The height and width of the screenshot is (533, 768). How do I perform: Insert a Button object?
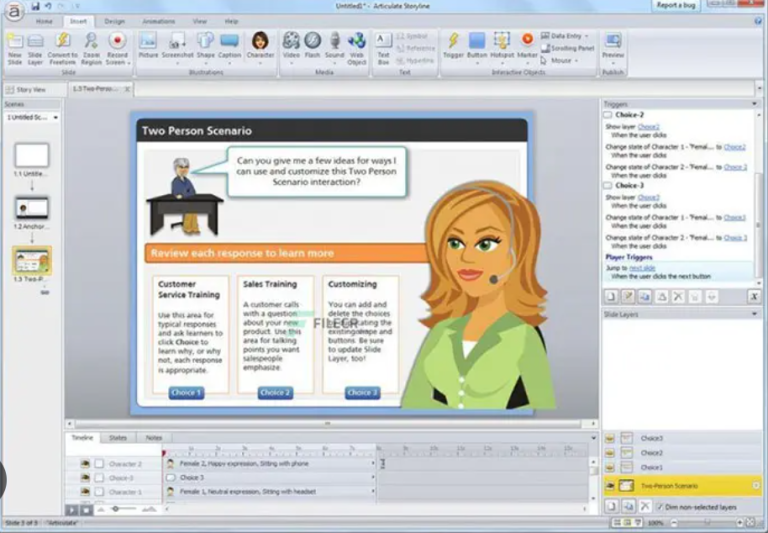[x=477, y=48]
